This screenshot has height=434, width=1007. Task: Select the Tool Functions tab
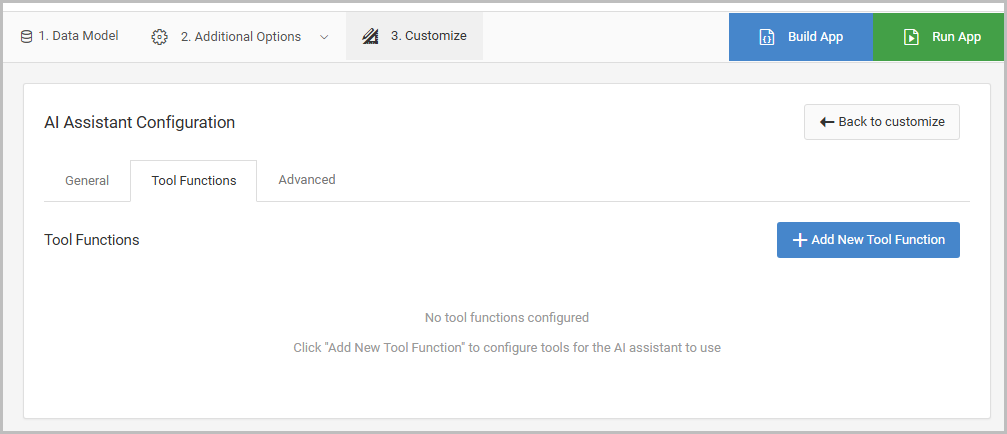coord(194,181)
